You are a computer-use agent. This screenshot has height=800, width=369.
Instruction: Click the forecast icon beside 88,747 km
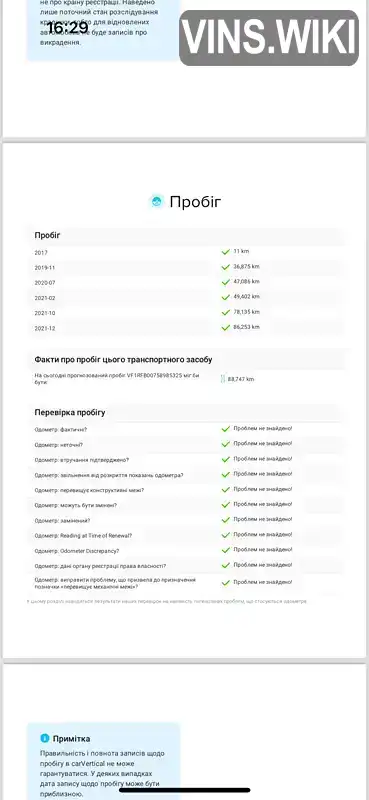point(223,379)
